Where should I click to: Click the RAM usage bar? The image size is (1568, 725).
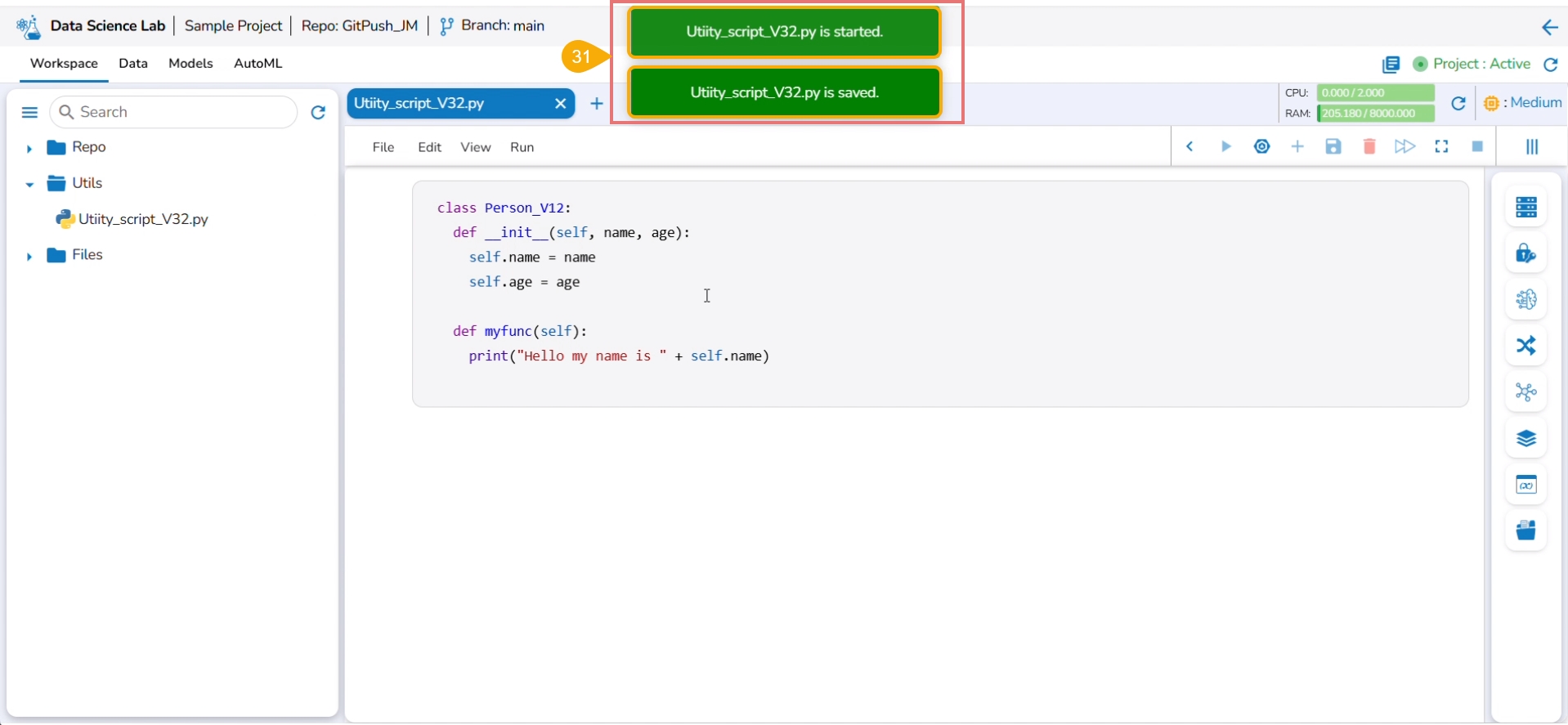coord(1376,114)
